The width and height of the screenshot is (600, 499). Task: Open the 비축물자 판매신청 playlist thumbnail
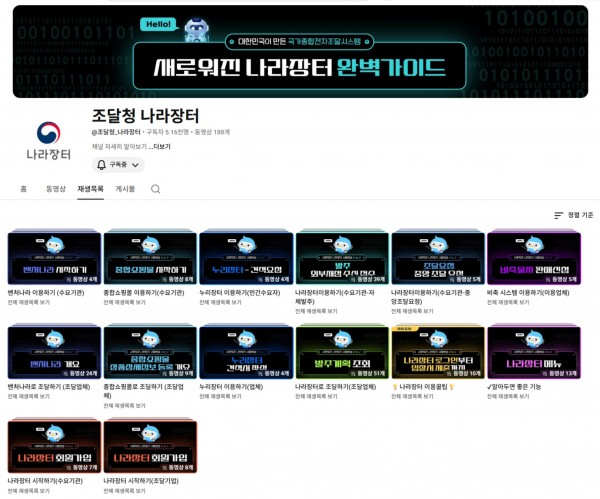(534, 258)
